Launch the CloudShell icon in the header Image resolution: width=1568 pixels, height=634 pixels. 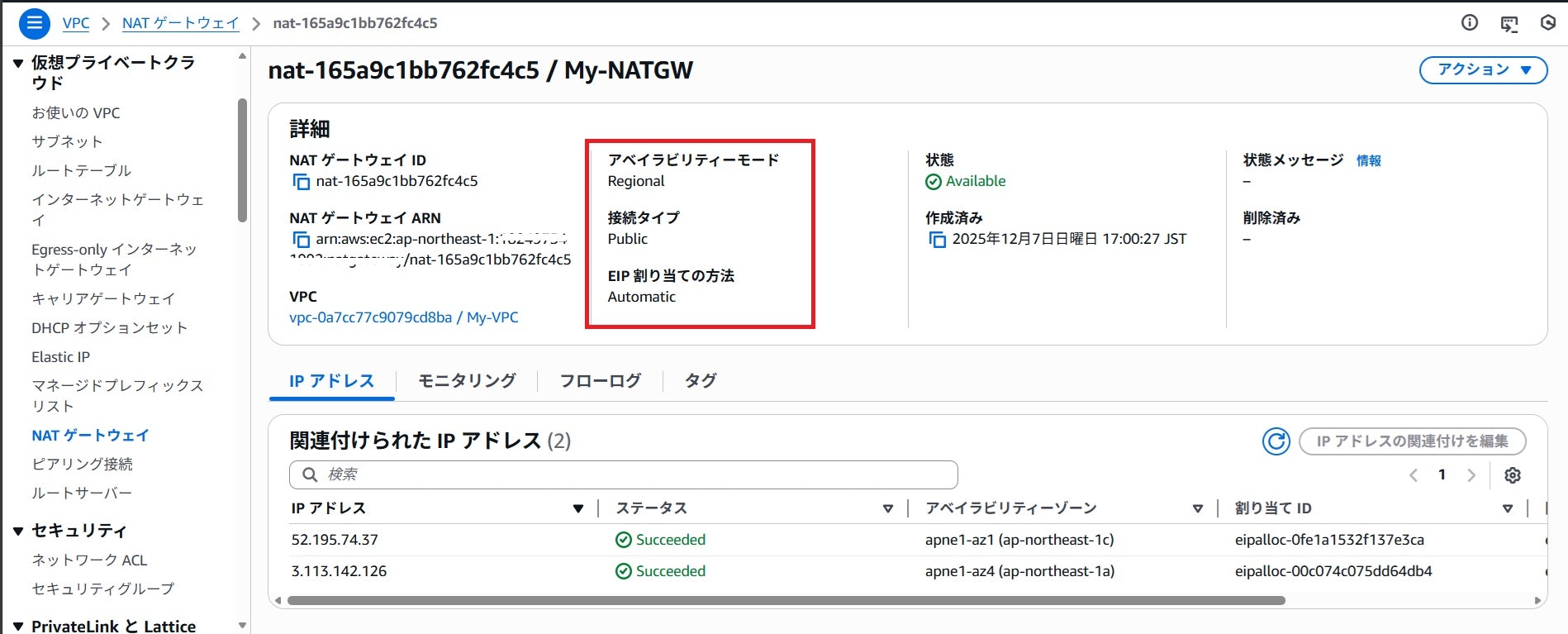point(1509,23)
